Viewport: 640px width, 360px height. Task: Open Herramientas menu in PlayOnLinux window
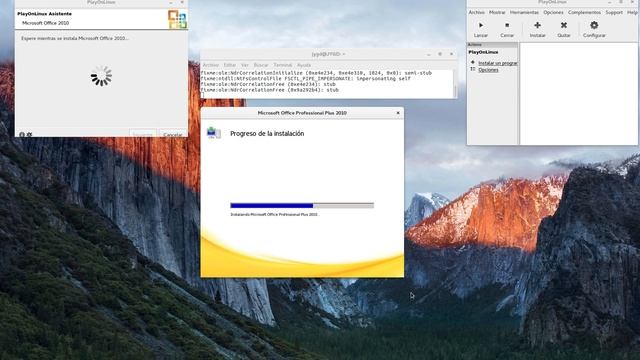tap(524, 13)
